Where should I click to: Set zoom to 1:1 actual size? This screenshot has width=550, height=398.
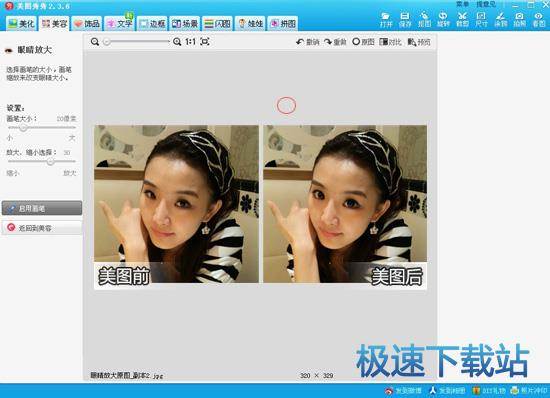tap(190, 42)
